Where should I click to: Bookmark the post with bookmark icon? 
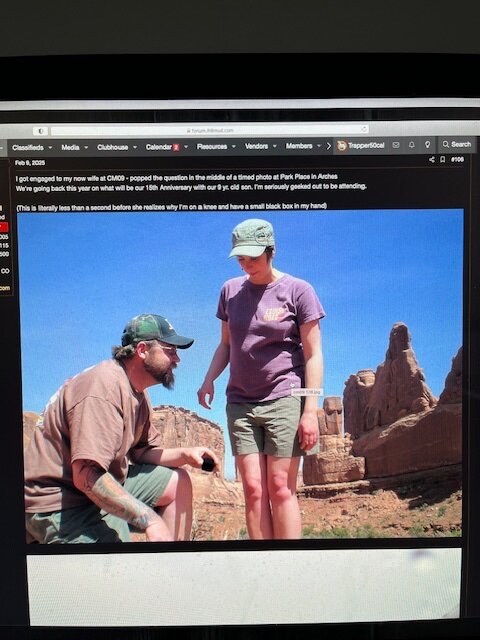coord(442,160)
